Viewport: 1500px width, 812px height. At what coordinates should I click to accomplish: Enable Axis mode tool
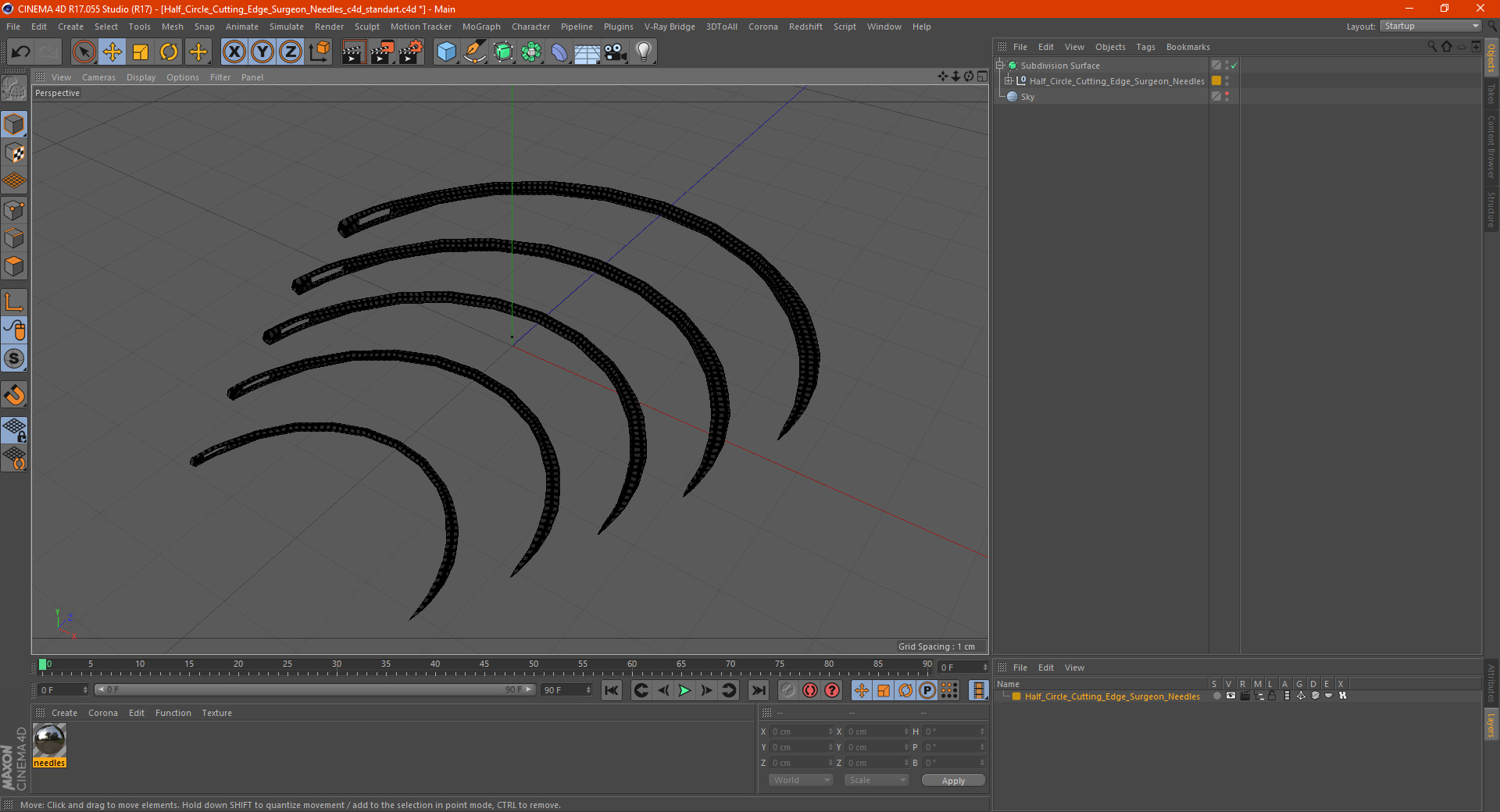[14, 301]
